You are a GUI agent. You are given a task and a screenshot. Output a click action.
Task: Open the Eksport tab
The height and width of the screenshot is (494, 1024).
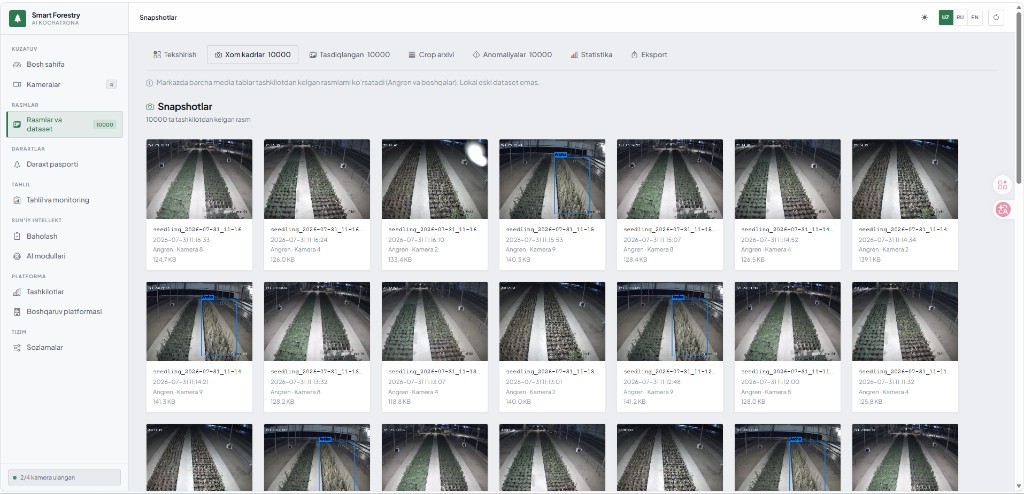pyautogui.click(x=648, y=55)
